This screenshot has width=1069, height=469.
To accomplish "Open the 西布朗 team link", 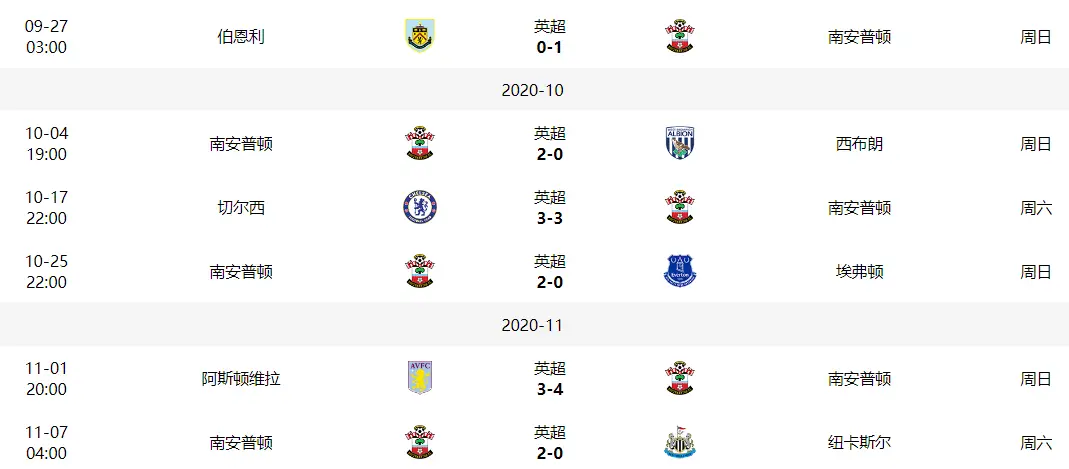I will 859,144.
